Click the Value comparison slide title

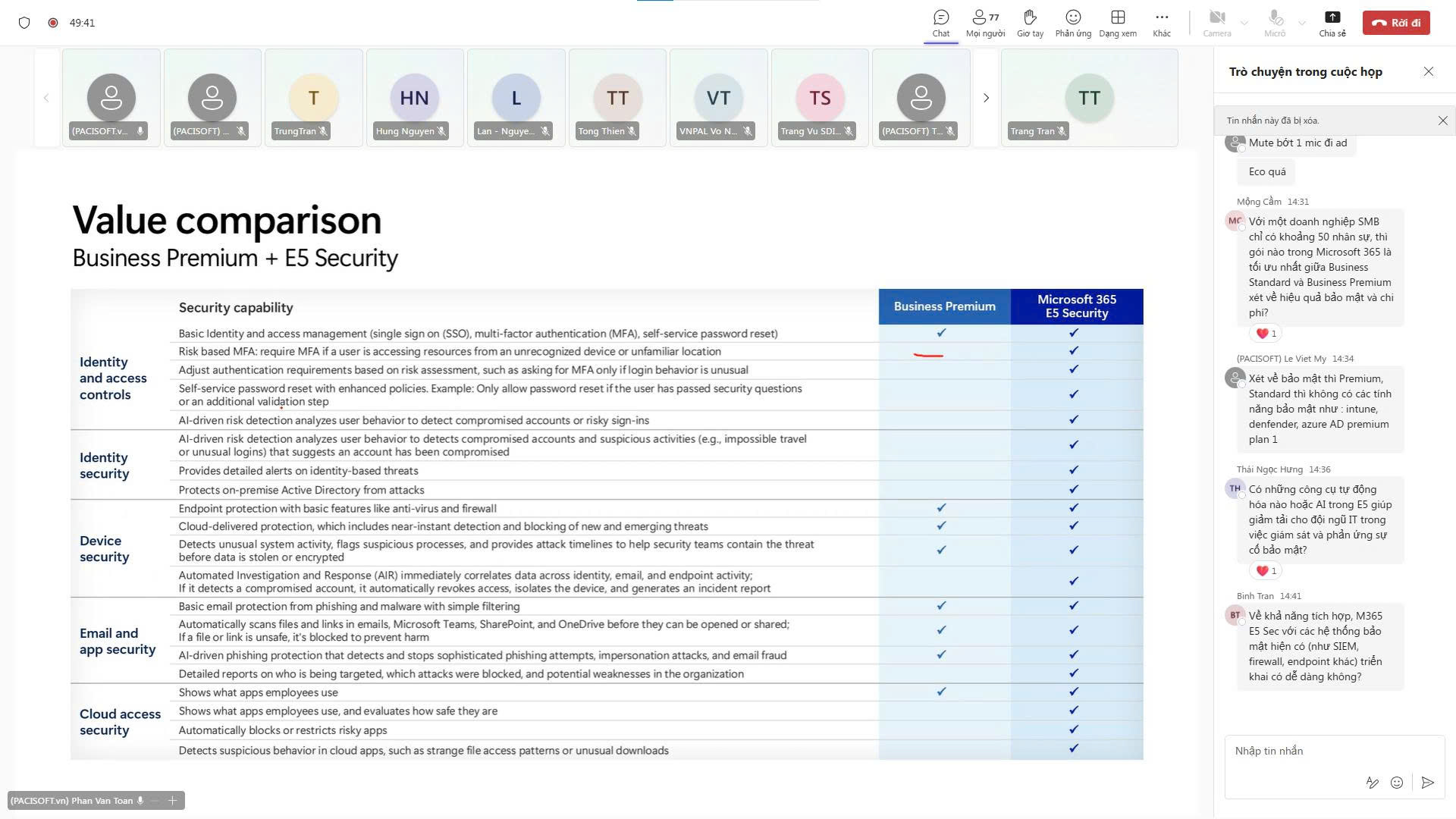pyautogui.click(x=227, y=221)
